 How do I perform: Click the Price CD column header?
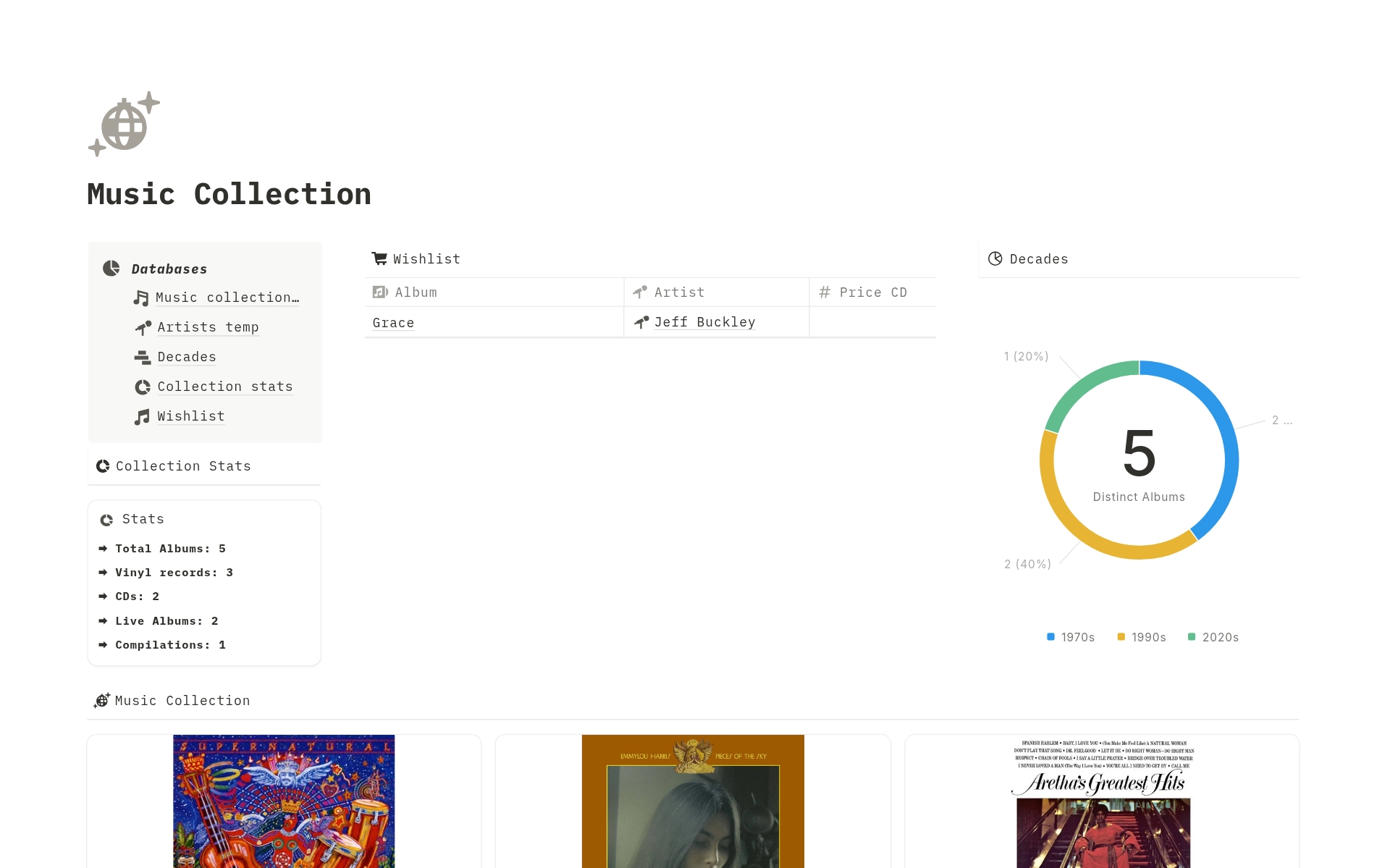click(872, 292)
